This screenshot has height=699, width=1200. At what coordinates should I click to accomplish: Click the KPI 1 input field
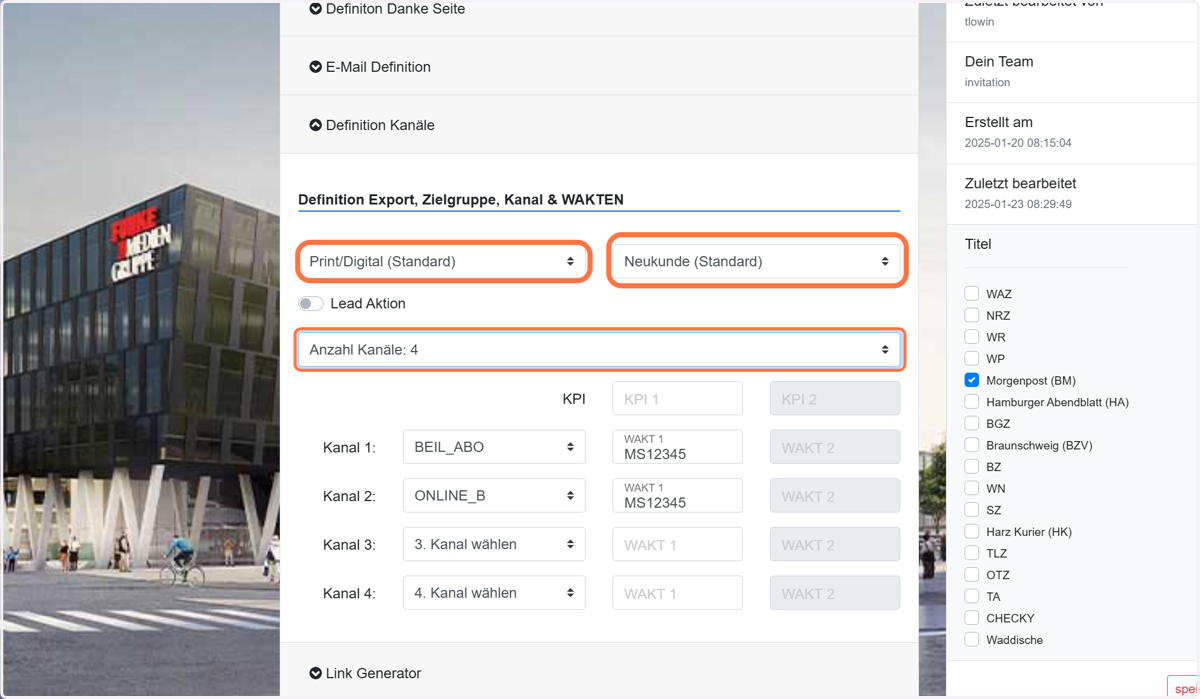(x=677, y=398)
